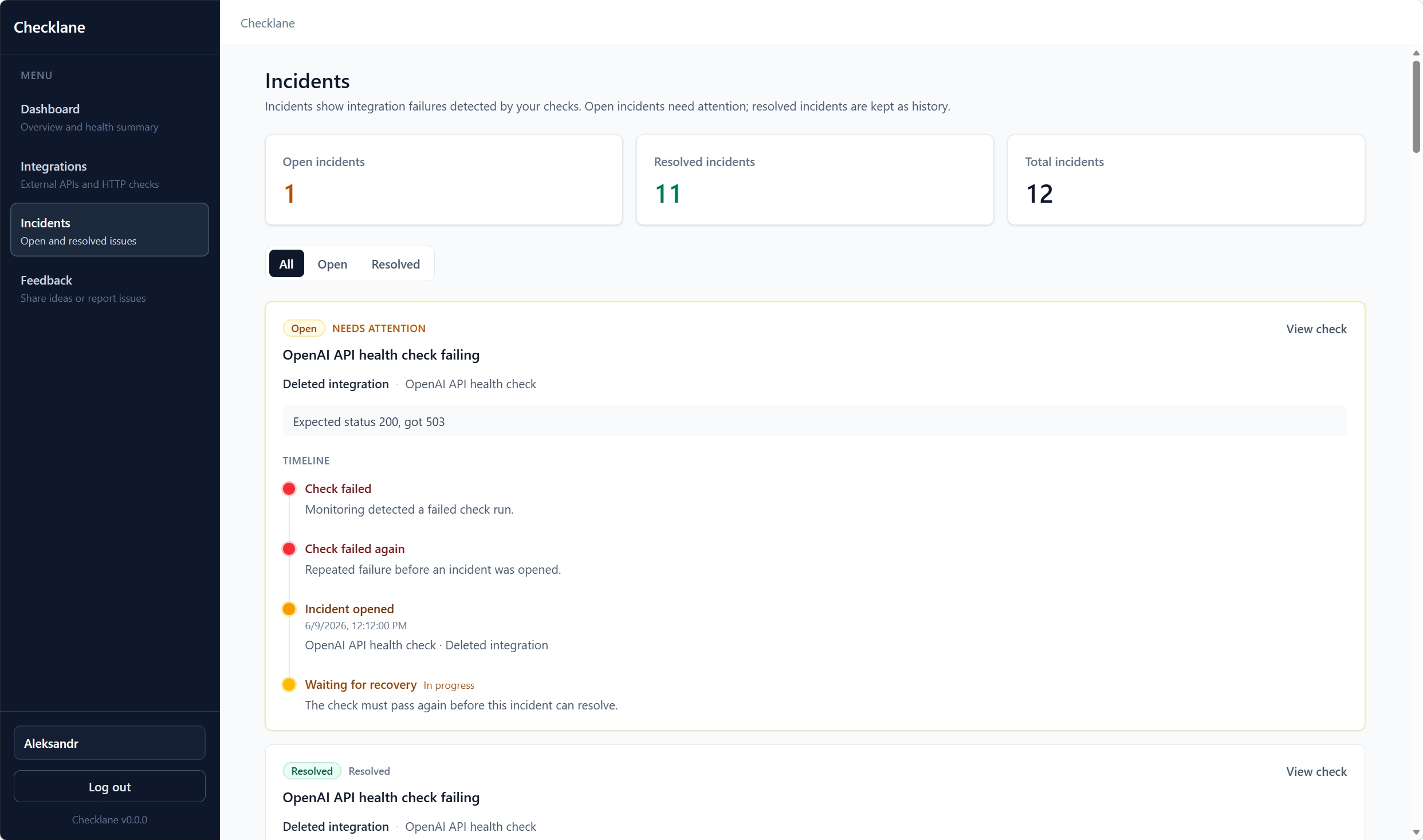The height and width of the screenshot is (840, 1423).
Task: Click the Checklane logo in the sidebar
Action: (49, 27)
